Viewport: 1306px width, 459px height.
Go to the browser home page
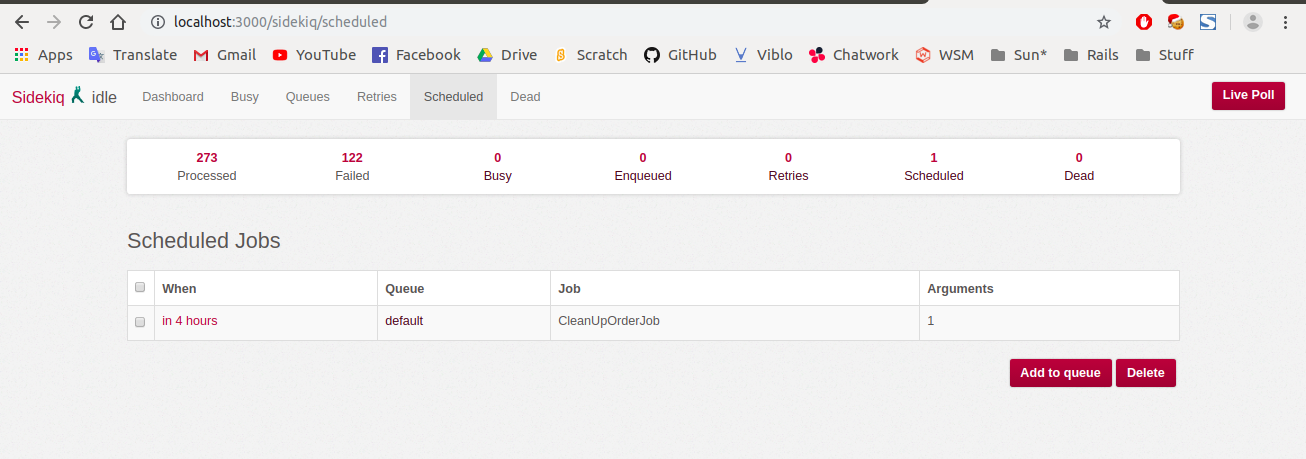tap(118, 22)
